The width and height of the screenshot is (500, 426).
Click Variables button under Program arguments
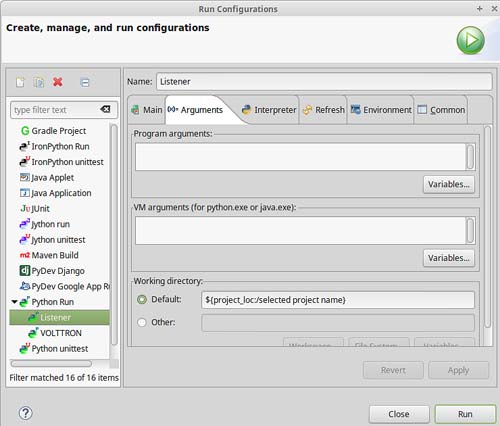(449, 184)
